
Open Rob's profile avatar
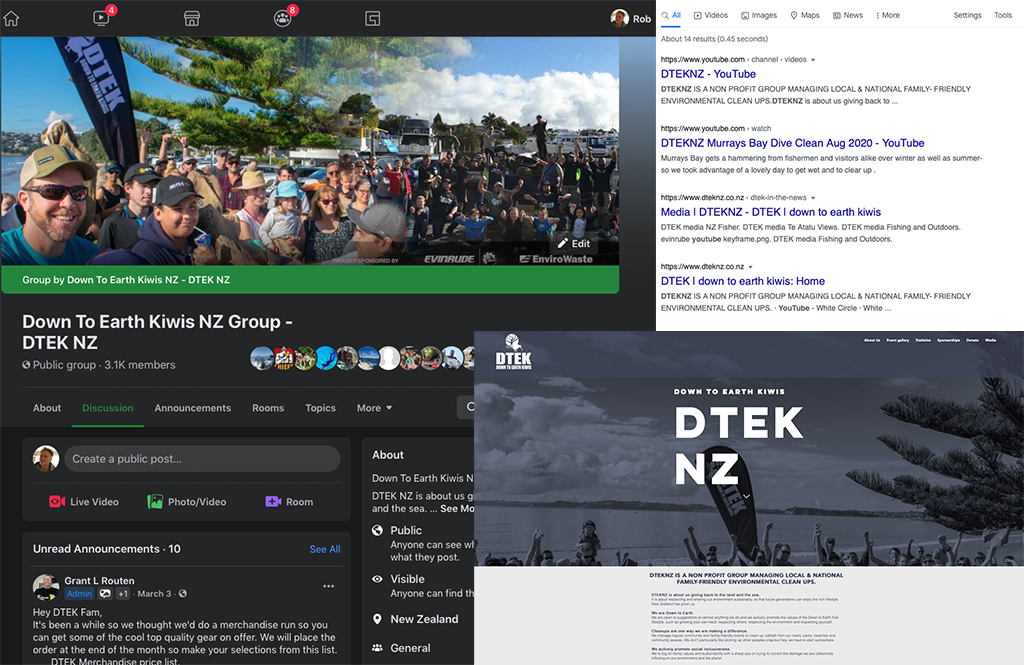pyautogui.click(x=619, y=18)
